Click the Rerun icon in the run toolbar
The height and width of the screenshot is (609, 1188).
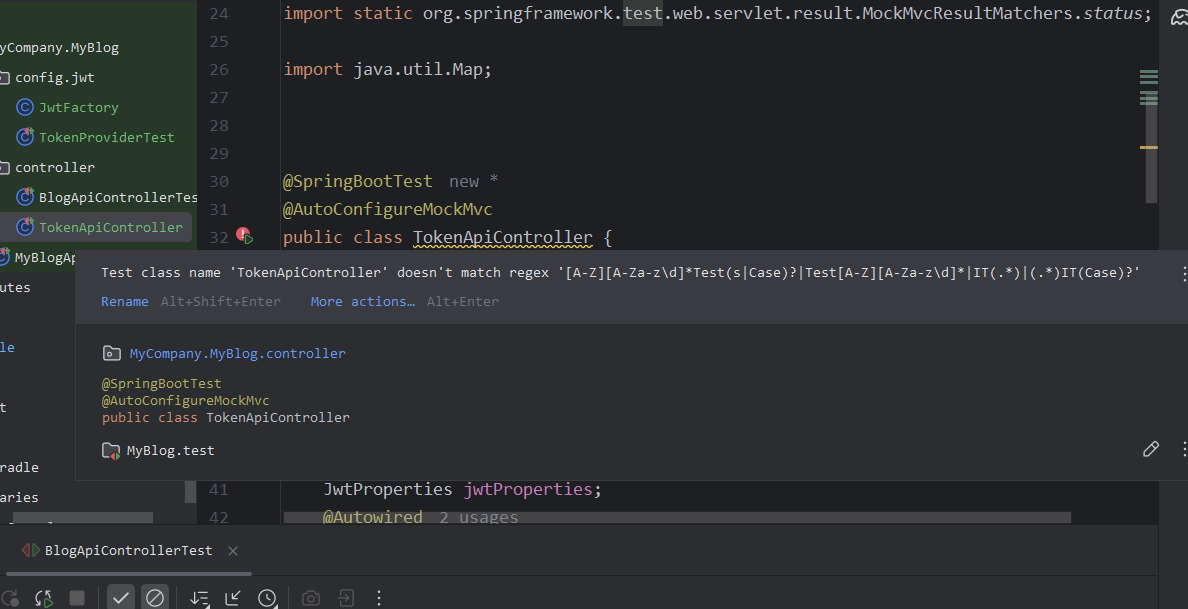tap(9, 598)
